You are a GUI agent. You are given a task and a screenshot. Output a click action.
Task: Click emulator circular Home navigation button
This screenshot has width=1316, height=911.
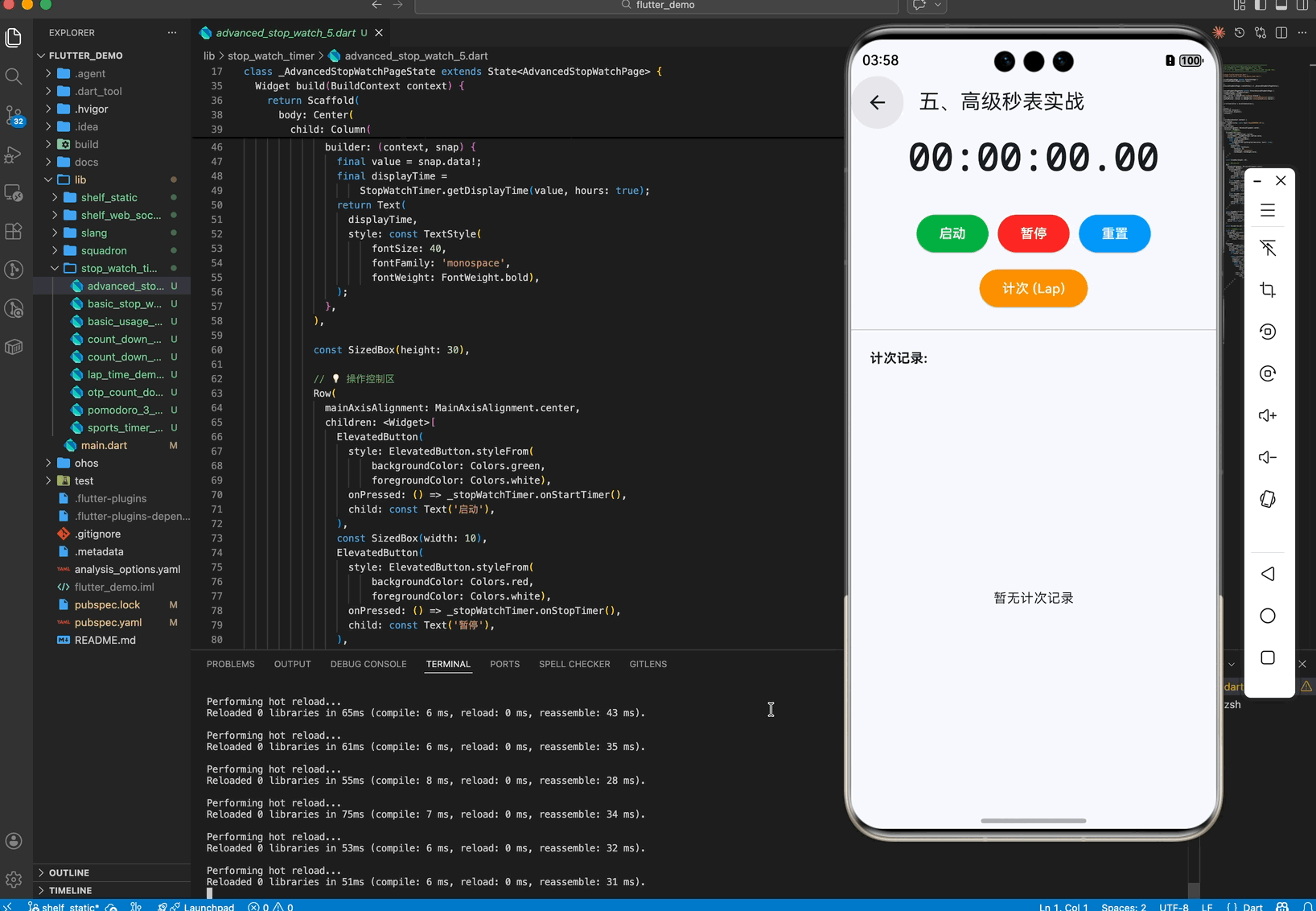pyautogui.click(x=1268, y=616)
